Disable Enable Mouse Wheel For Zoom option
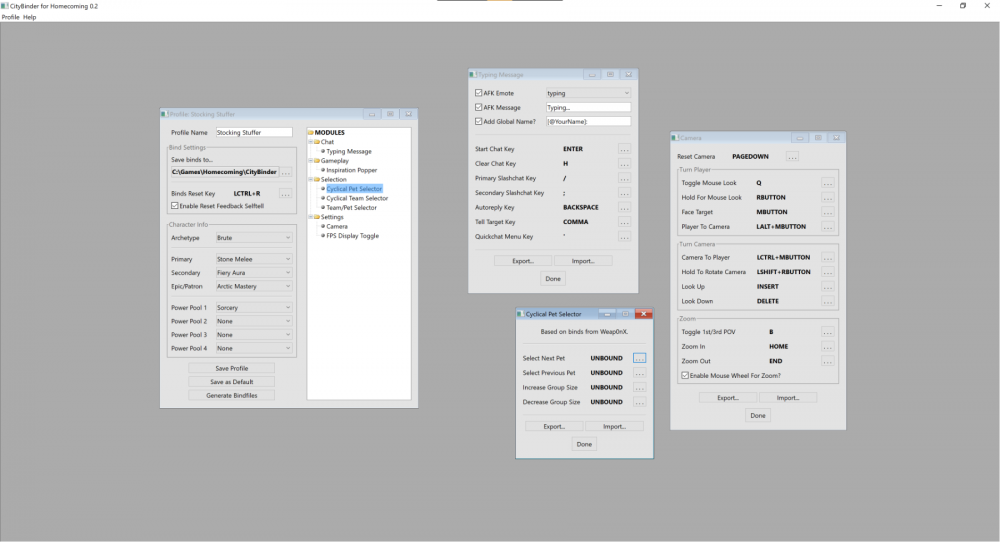The width and height of the screenshot is (1000, 542). (684, 375)
